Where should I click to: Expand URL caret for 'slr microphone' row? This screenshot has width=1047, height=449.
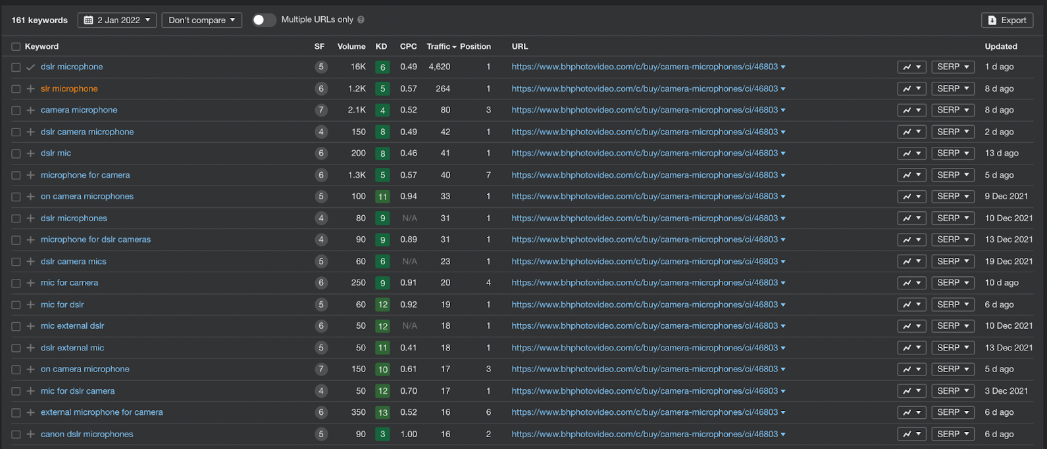[x=783, y=89]
